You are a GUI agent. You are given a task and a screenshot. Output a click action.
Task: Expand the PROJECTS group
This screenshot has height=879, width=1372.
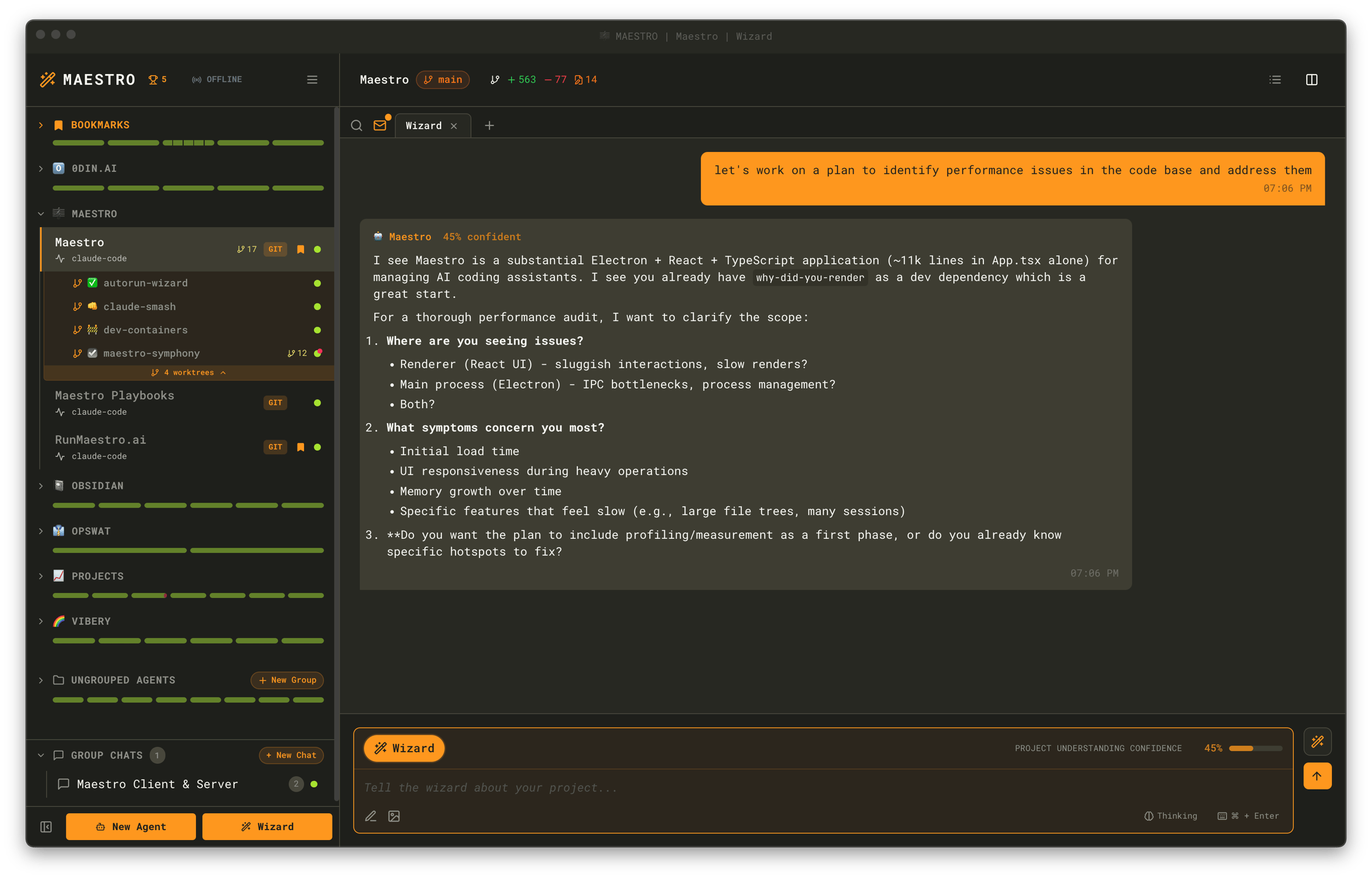coord(41,576)
